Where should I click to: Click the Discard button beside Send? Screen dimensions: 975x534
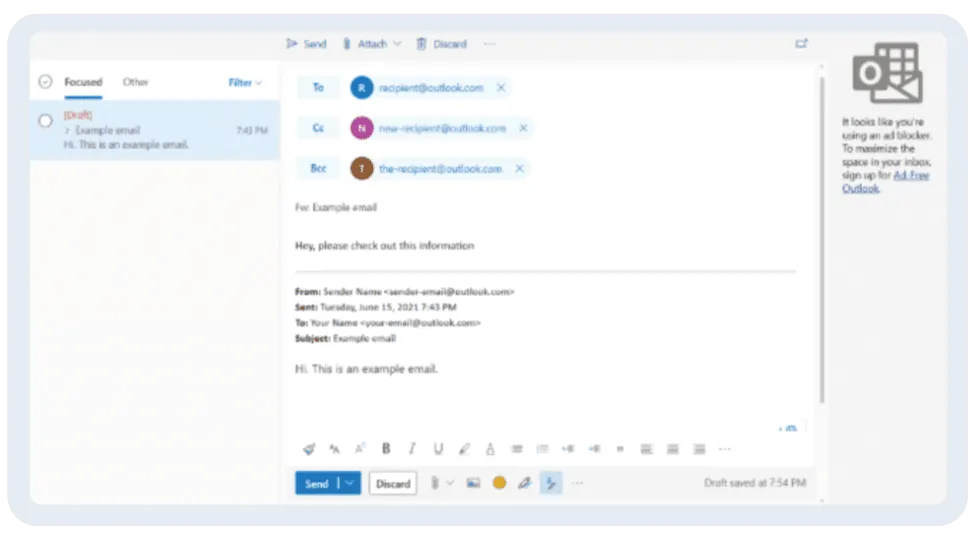tap(393, 484)
